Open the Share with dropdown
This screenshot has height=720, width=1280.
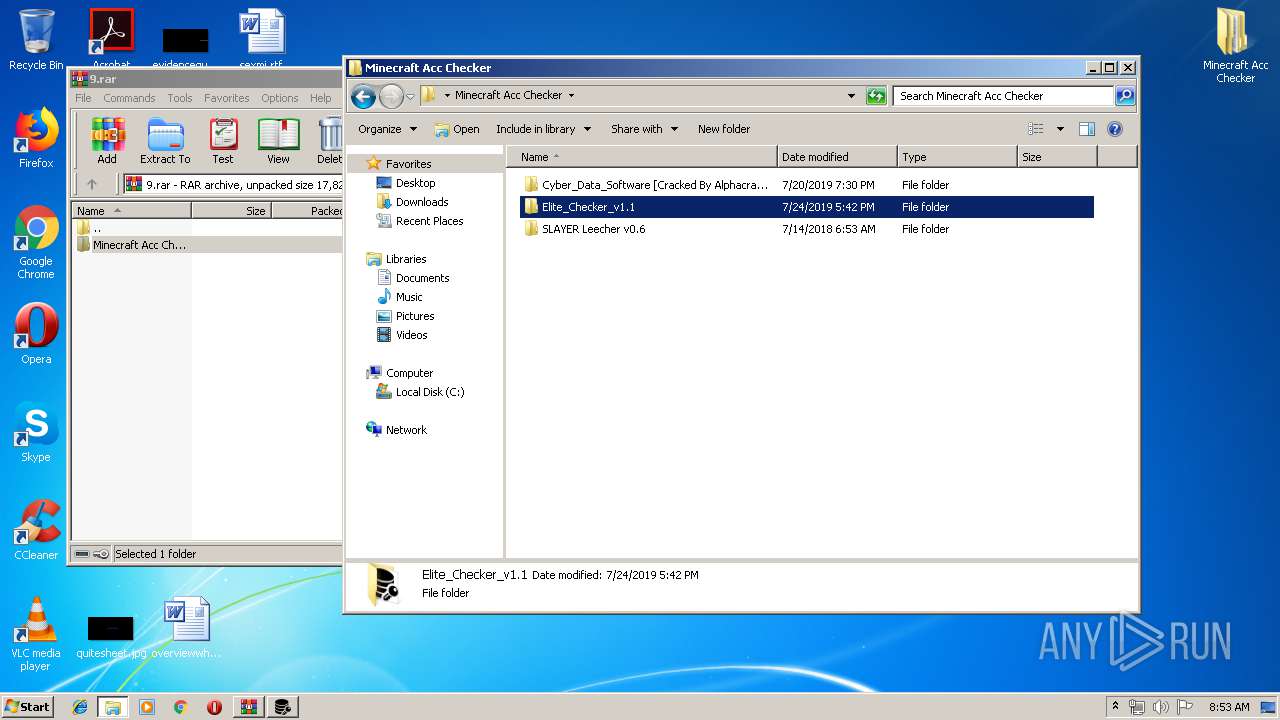(645, 129)
